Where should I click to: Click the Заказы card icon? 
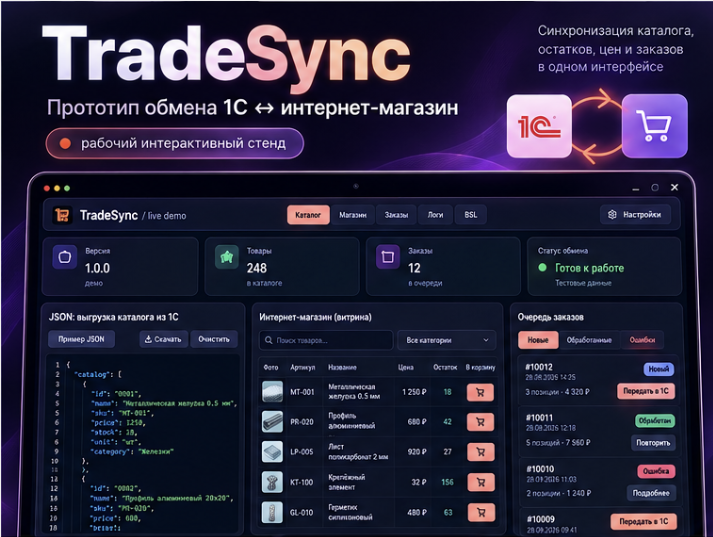click(388, 257)
